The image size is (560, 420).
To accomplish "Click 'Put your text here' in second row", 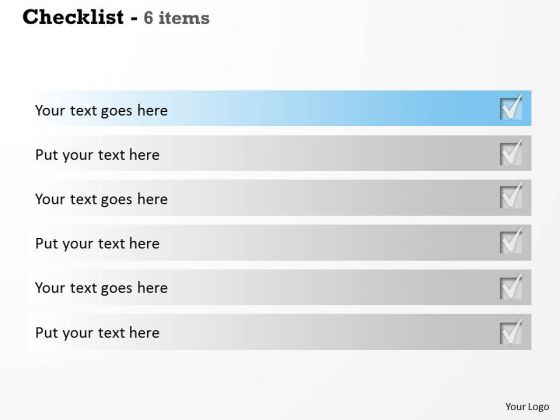I will 97,155.
